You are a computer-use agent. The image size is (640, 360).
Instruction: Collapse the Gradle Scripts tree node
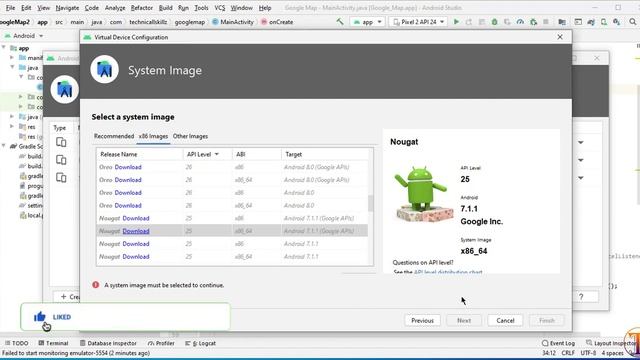[4, 146]
